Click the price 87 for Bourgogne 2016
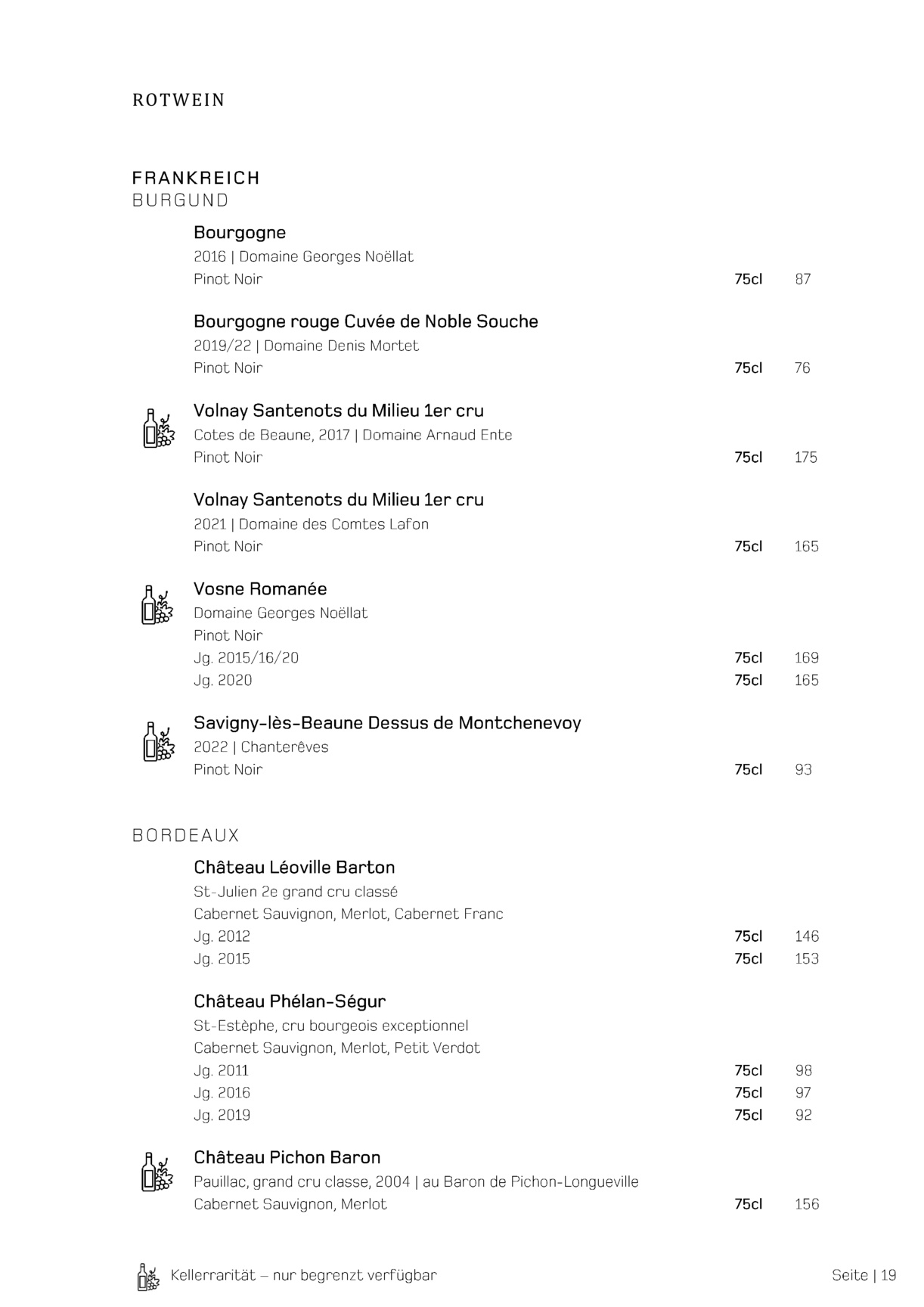The height and width of the screenshot is (1307, 924). coord(802,279)
